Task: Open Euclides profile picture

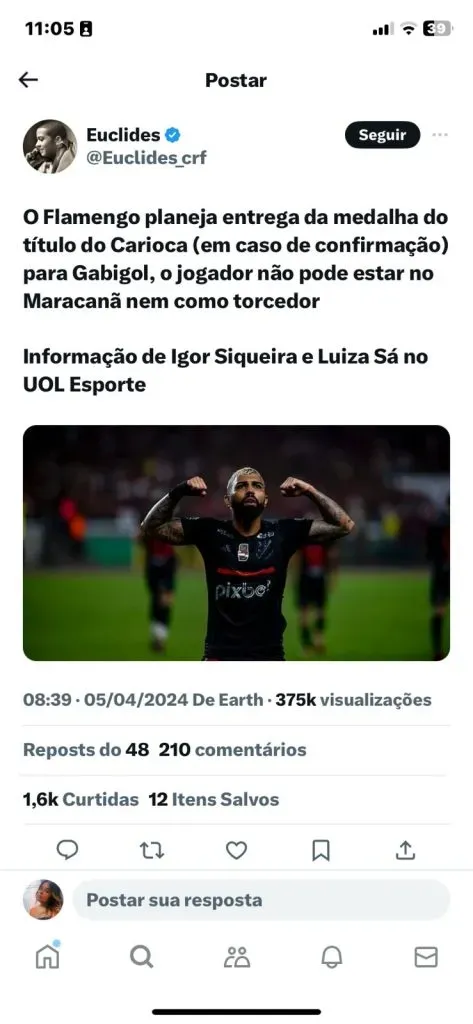Action: coord(50,146)
